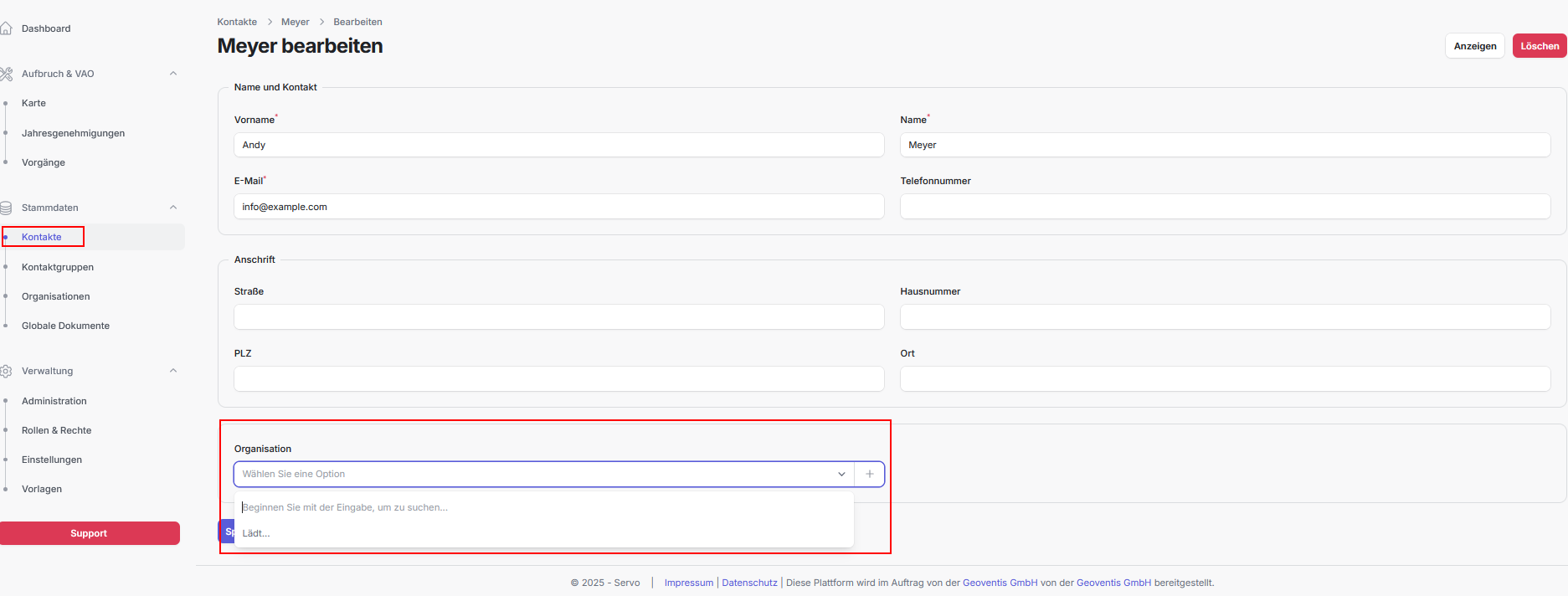Go to Organisationen menu item
The width and height of the screenshot is (1568, 596).
tap(55, 296)
